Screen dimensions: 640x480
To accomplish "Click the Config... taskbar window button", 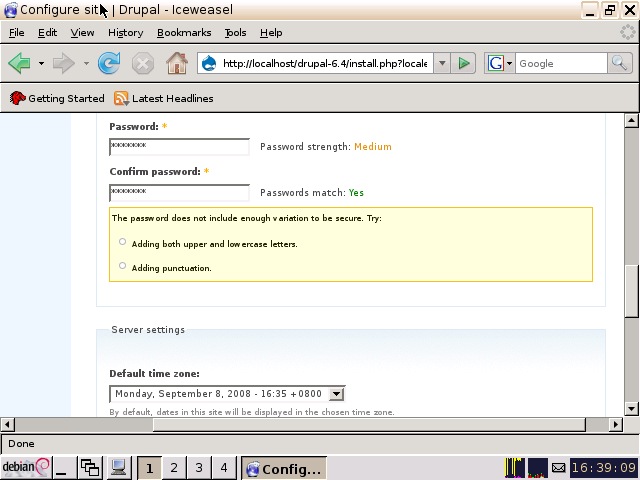I will click(x=284, y=469).
